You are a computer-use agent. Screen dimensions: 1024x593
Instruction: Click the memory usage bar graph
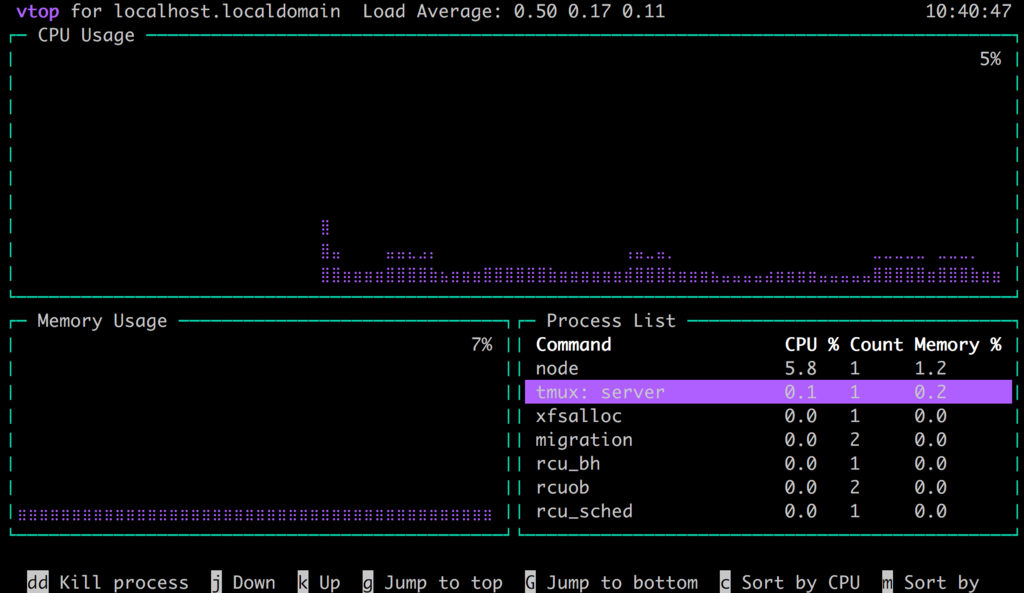[255, 515]
